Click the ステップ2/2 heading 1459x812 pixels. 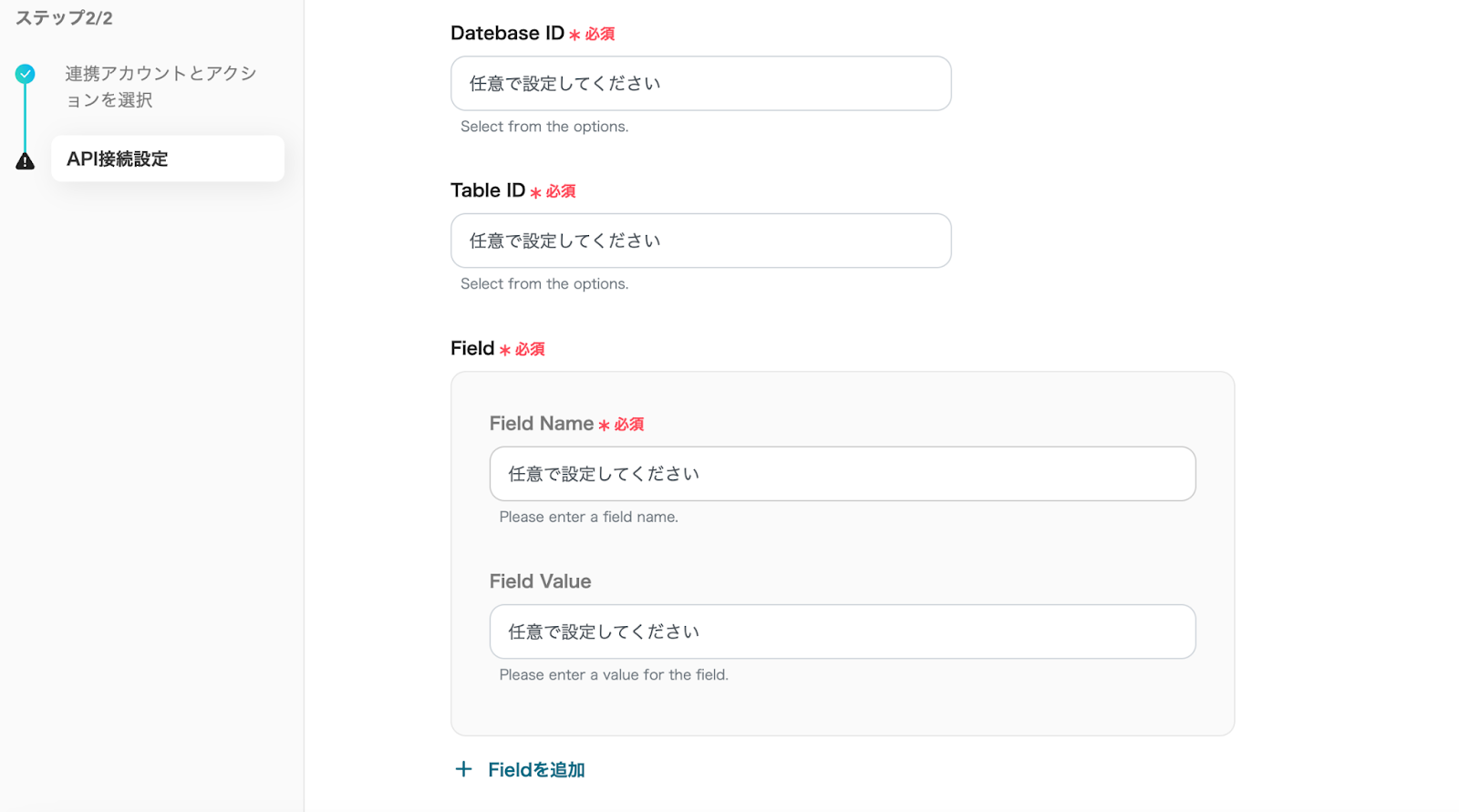[64, 18]
